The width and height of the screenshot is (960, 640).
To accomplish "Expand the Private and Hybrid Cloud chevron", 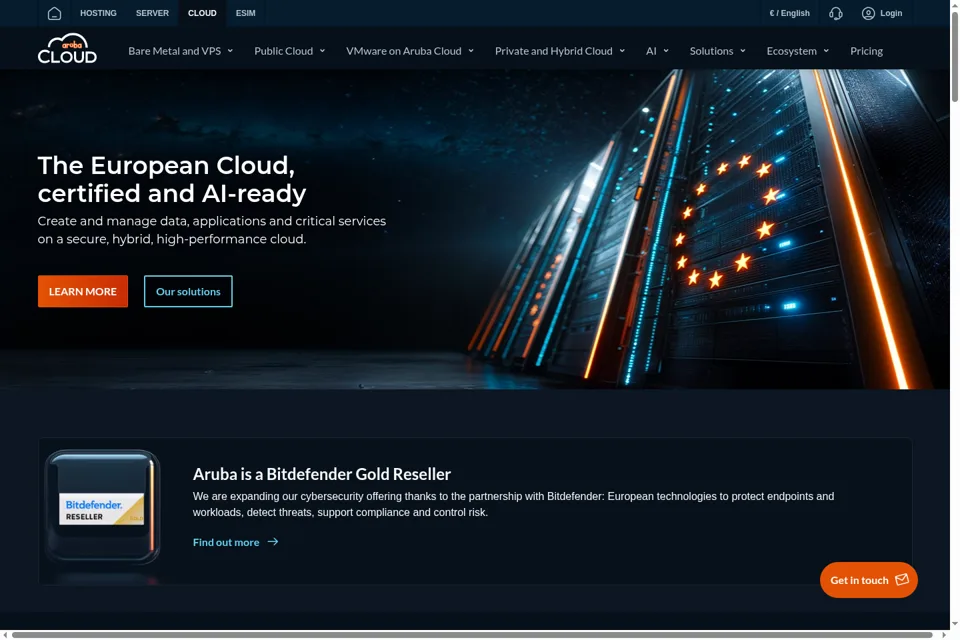I will [622, 51].
